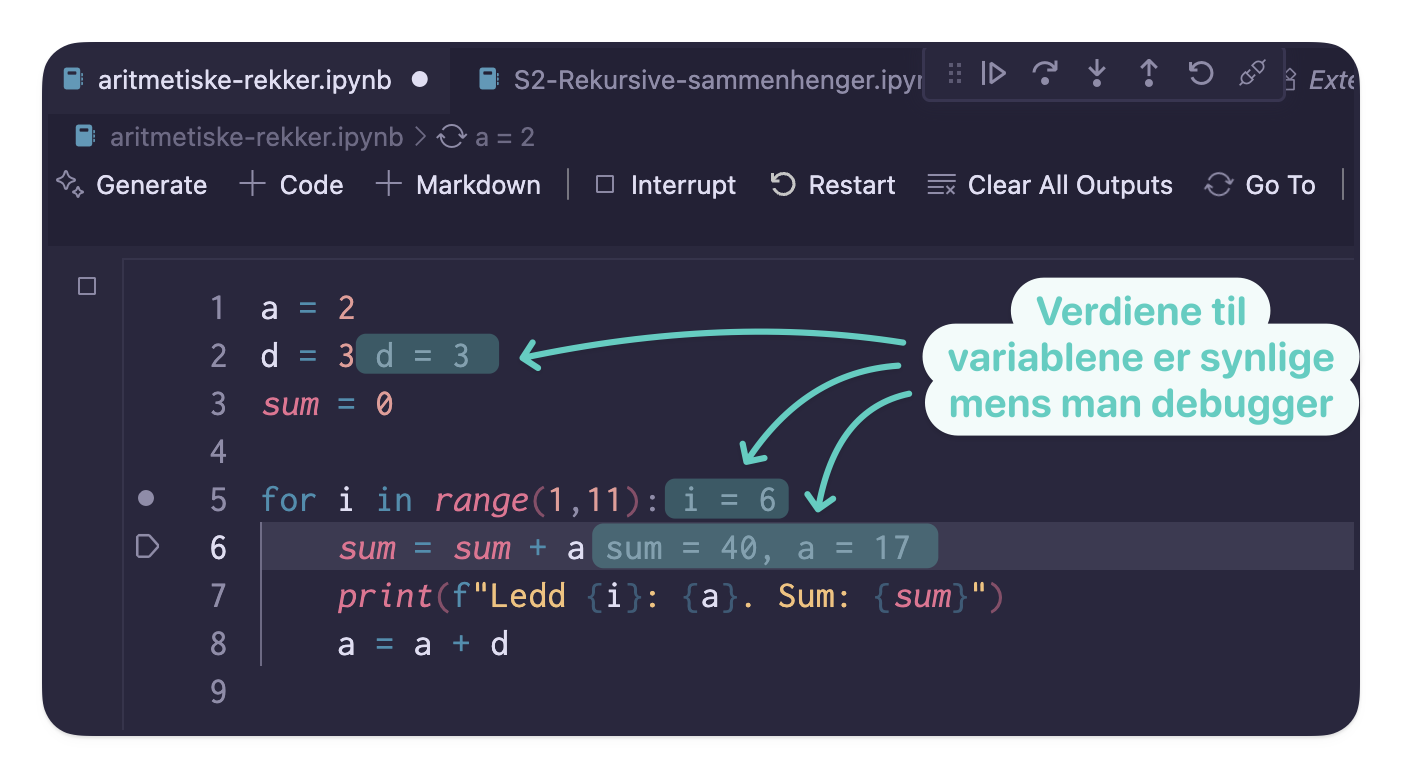Click the Step Over debug icon

[1046, 73]
